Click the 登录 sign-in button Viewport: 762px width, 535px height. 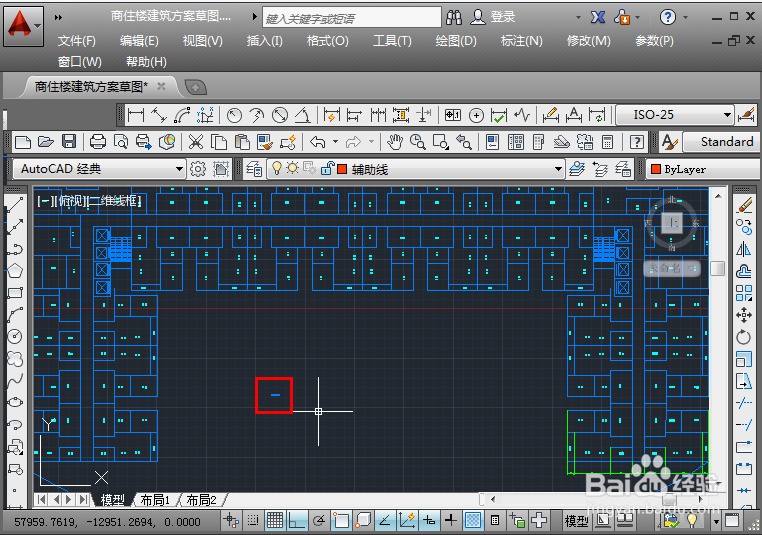[502, 17]
